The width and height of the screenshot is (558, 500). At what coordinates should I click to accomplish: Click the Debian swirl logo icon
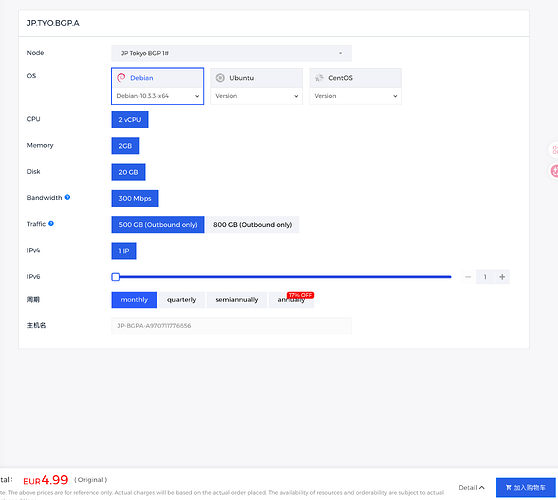(121, 78)
